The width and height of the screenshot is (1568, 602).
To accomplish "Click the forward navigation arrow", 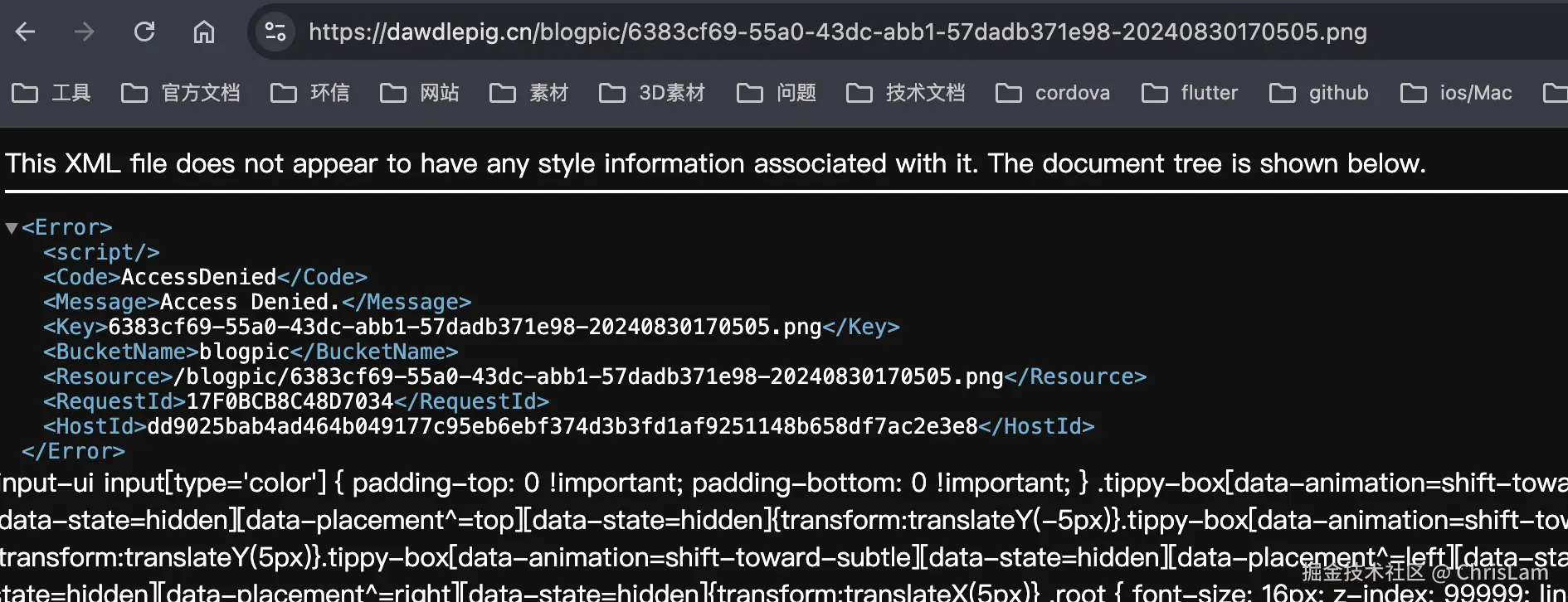I will (85, 32).
